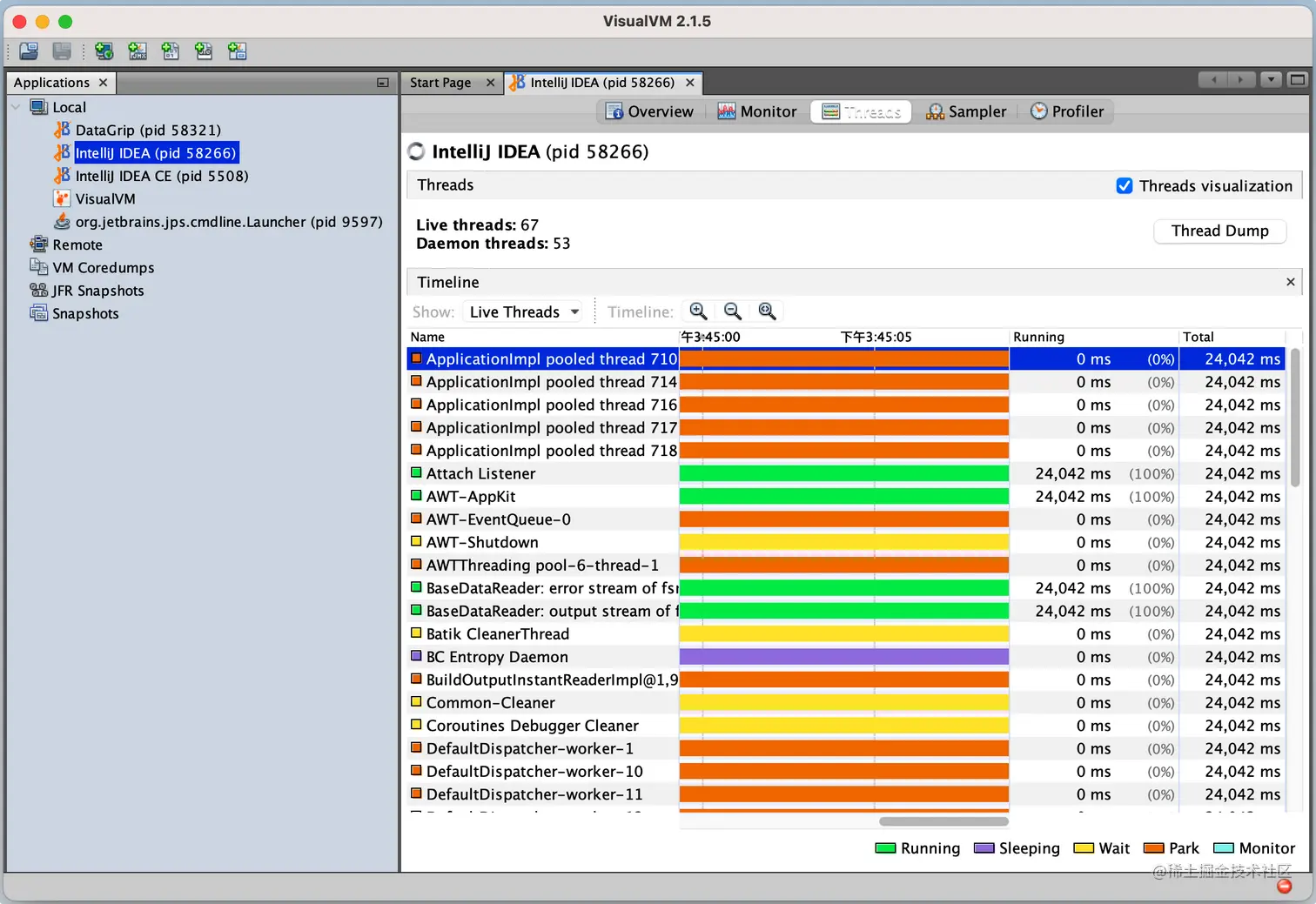This screenshot has width=1316, height=904.
Task: Switch to the Overview tab
Action: pos(649,111)
